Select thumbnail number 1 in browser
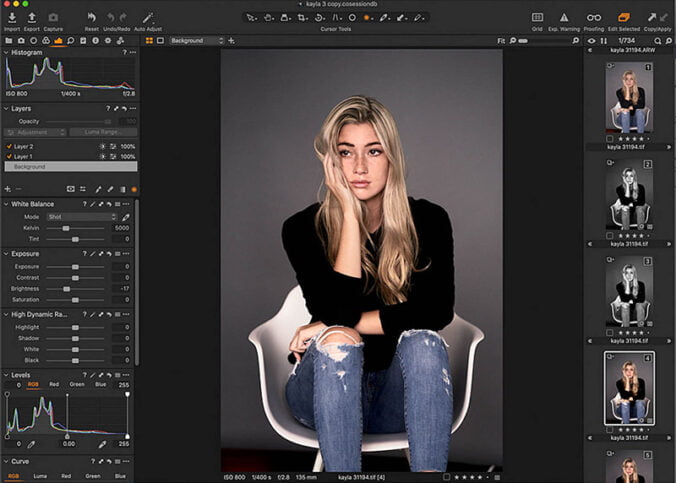The image size is (676, 483). 629,97
